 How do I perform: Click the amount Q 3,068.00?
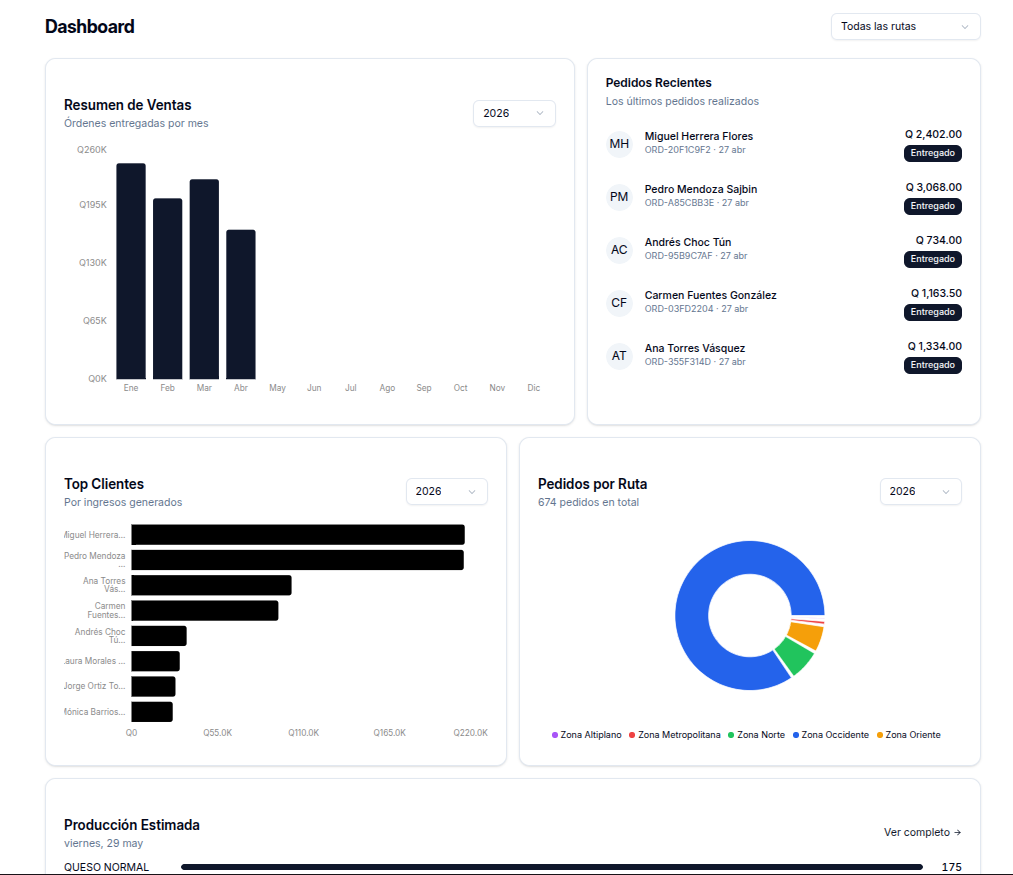tap(934, 187)
